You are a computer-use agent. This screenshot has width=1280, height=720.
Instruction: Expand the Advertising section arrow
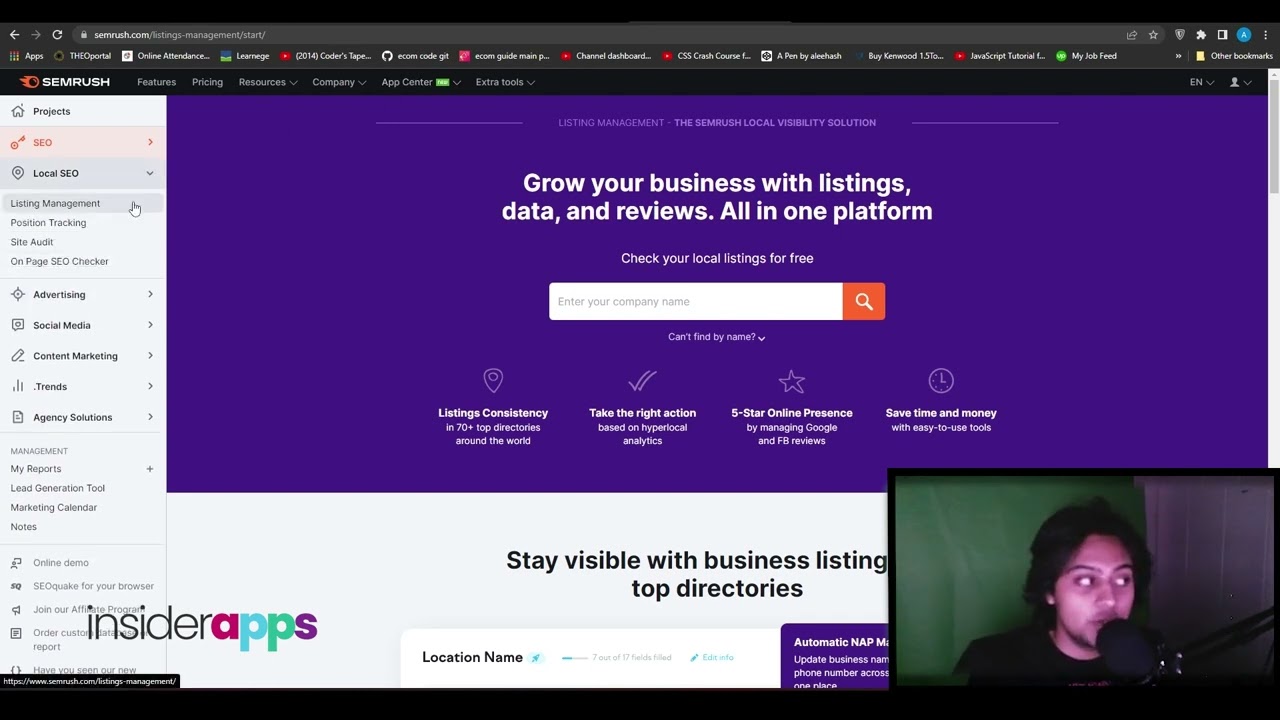click(150, 294)
